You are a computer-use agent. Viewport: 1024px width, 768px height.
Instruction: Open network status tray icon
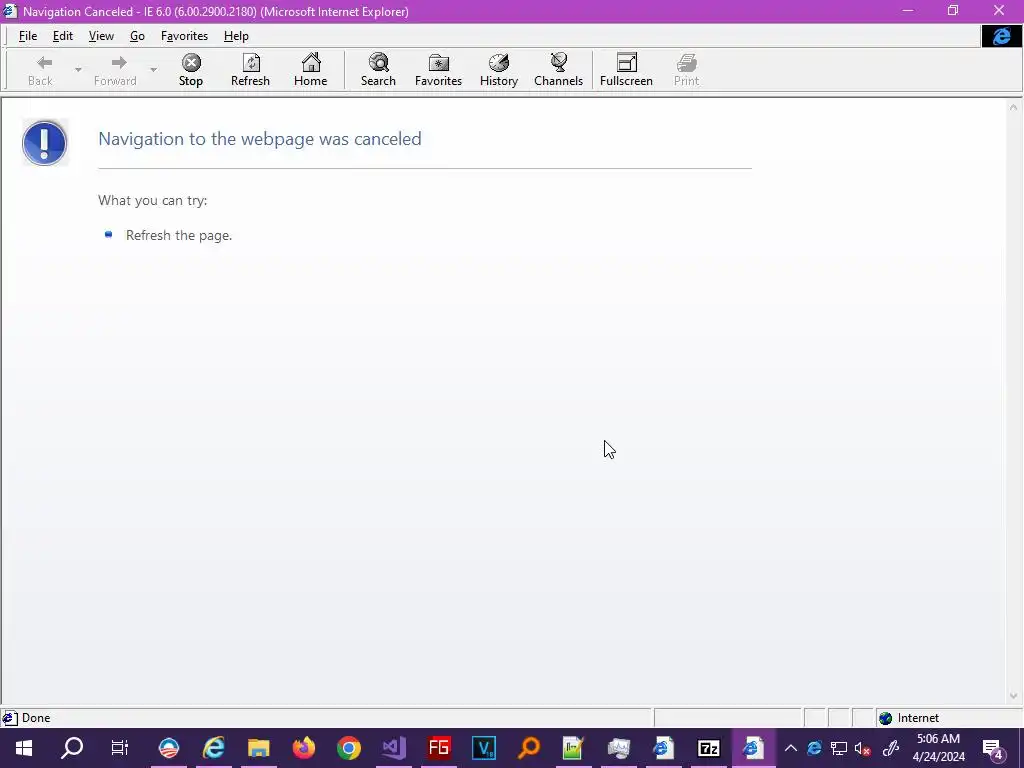[839, 748]
